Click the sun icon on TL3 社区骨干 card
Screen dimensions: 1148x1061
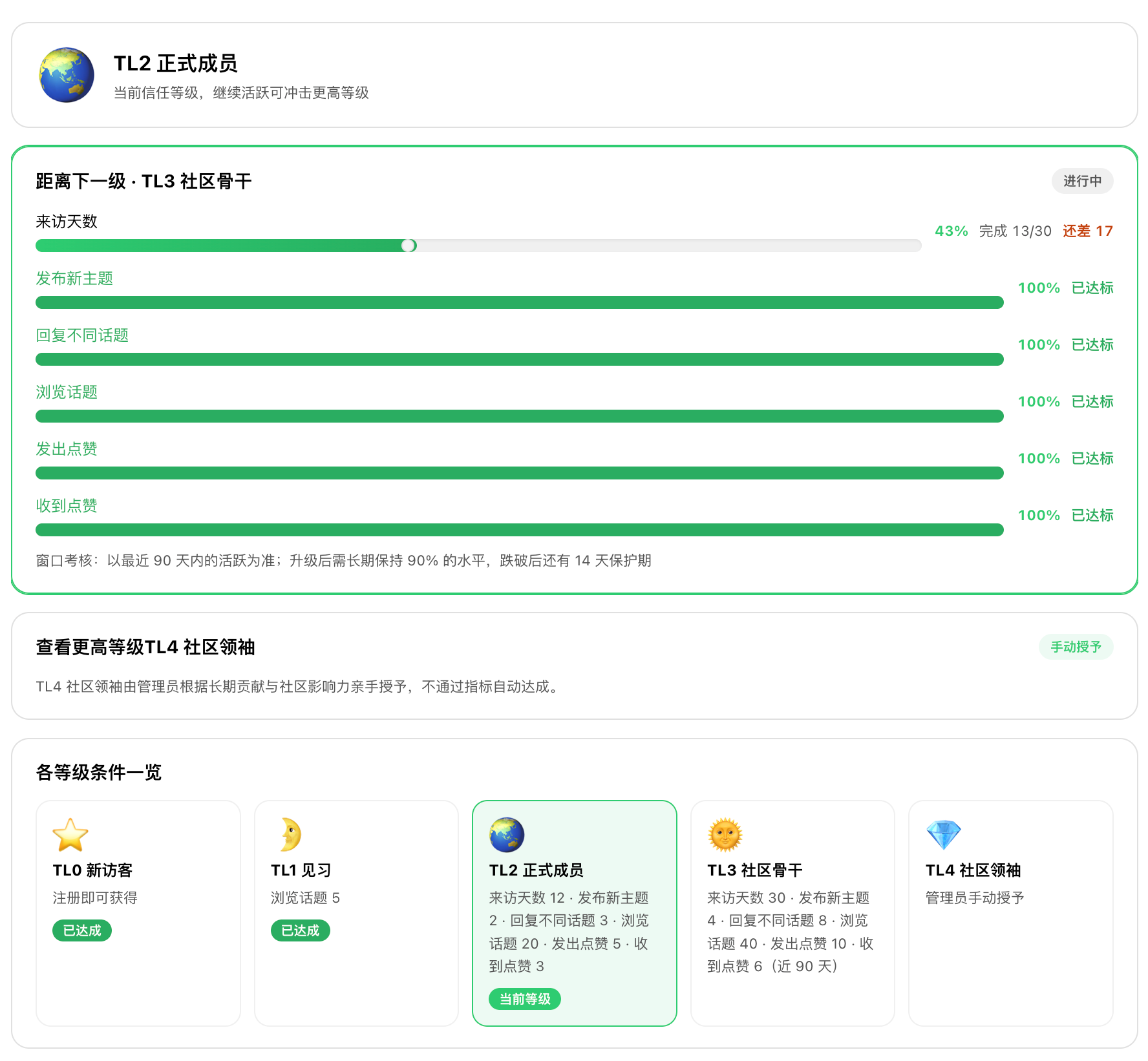point(725,835)
